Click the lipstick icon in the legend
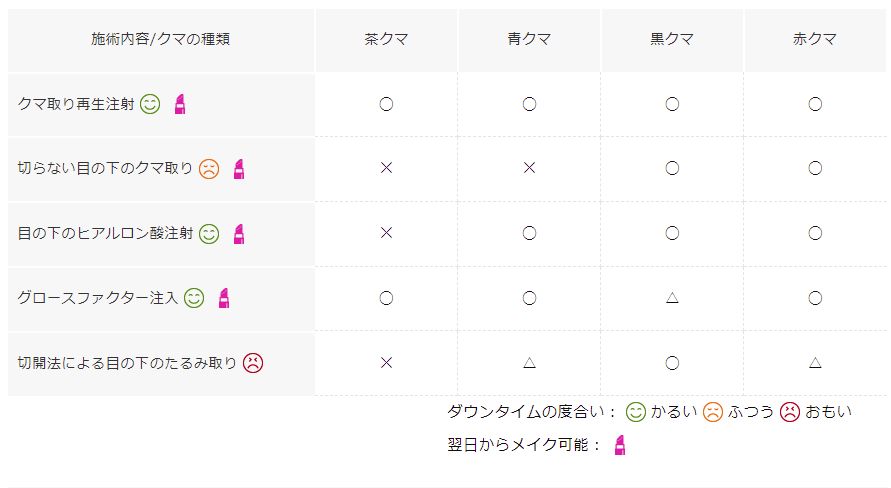 (x=620, y=445)
